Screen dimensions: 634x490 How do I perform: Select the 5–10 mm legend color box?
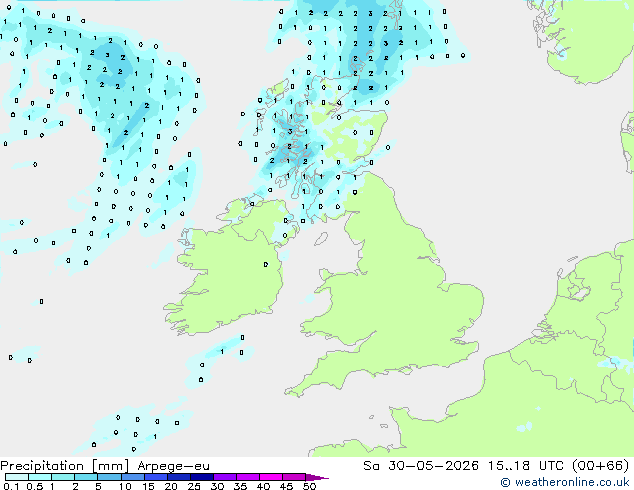coord(109,477)
